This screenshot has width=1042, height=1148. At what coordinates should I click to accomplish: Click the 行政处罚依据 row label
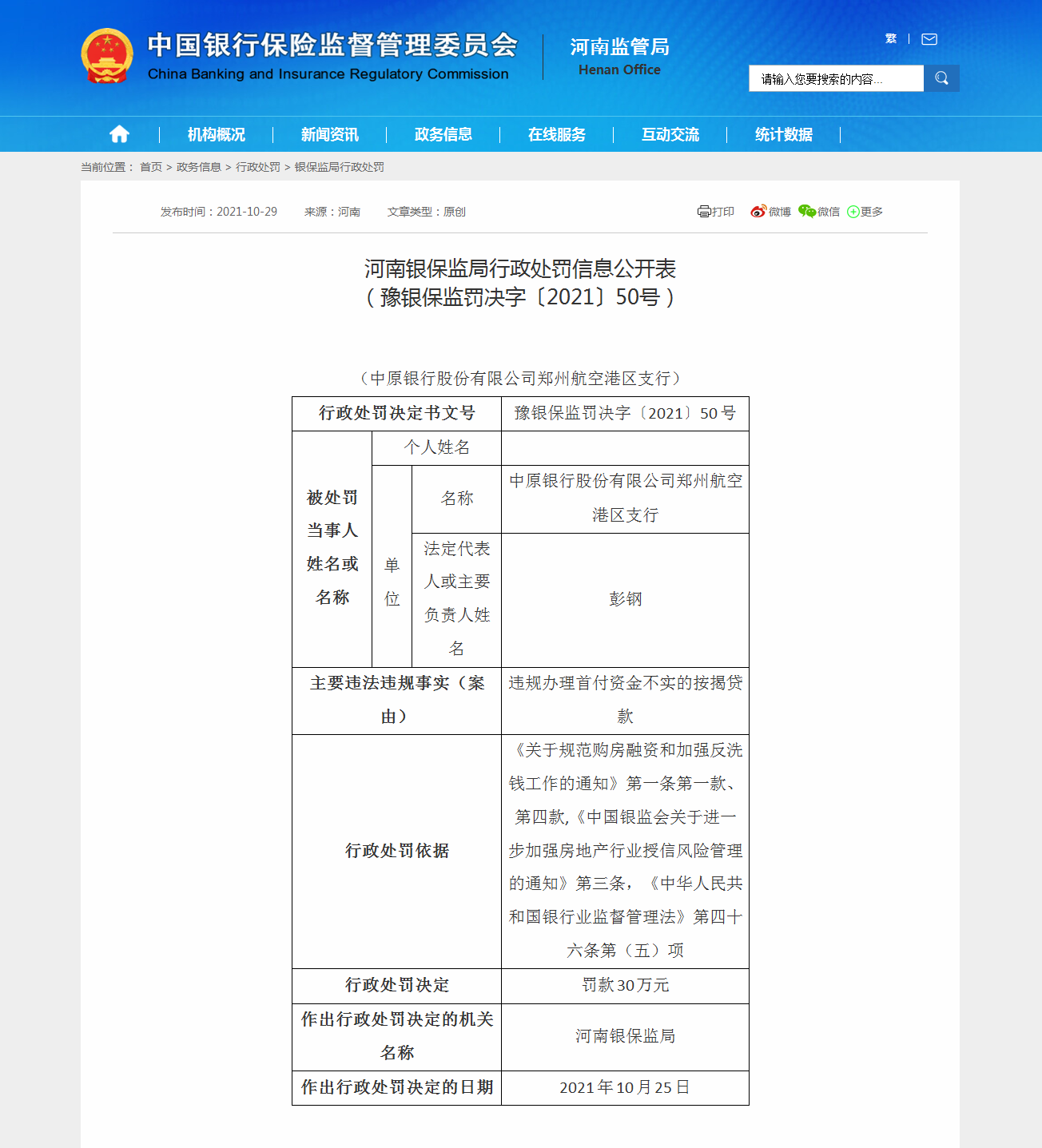coord(397,852)
